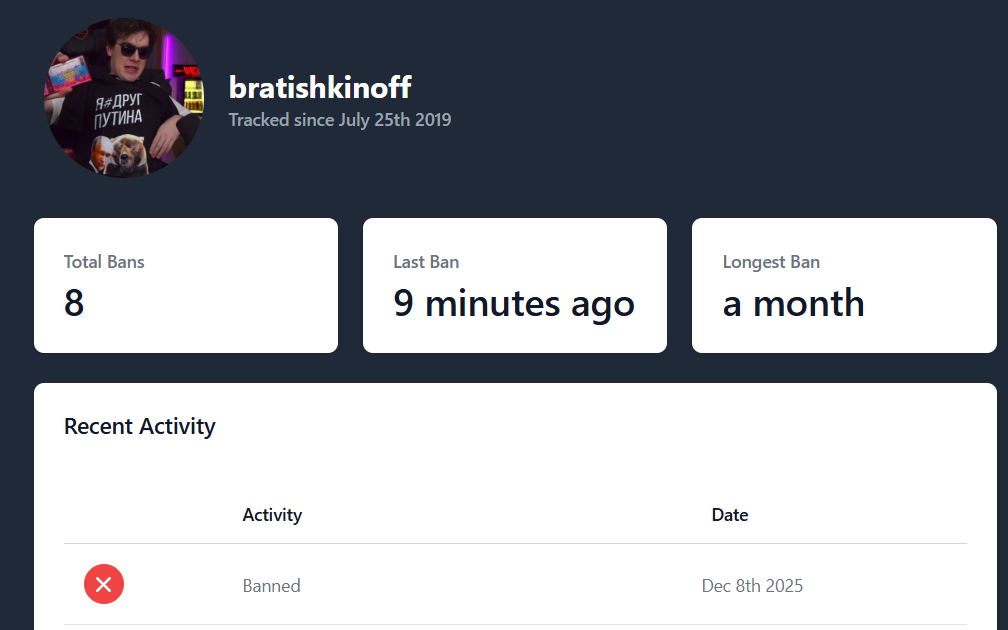1008x630 pixels.
Task: Click the red X banned status icon
Action: click(x=103, y=584)
